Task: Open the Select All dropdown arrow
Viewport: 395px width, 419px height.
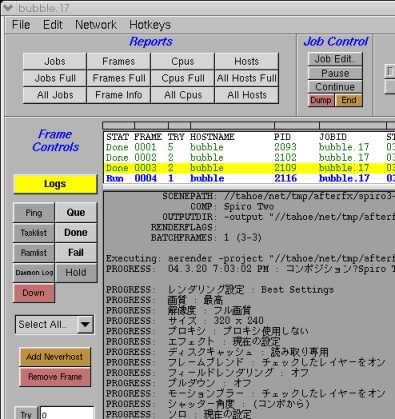Action: point(85,324)
